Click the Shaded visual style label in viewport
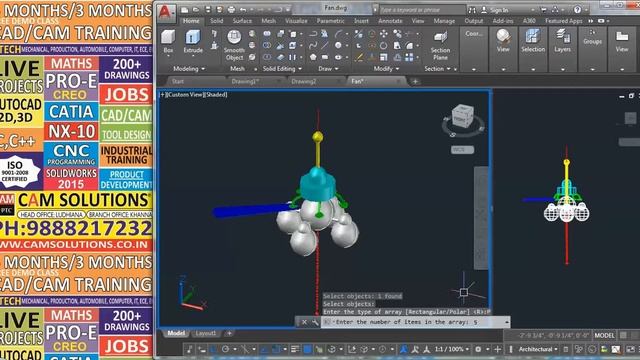Image resolution: width=640 pixels, height=360 pixels. [x=216, y=95]
